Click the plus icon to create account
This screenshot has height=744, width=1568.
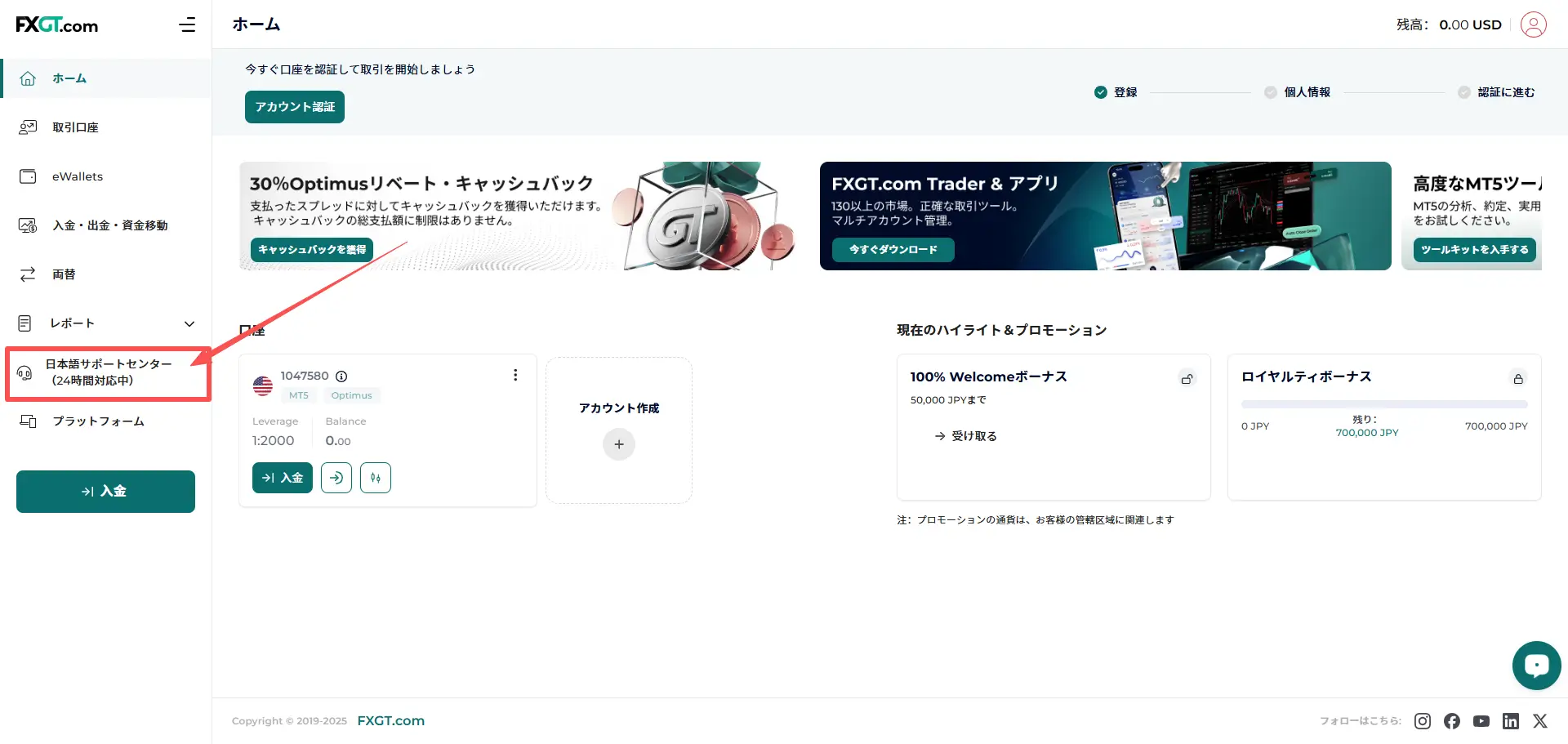point(619,444)
